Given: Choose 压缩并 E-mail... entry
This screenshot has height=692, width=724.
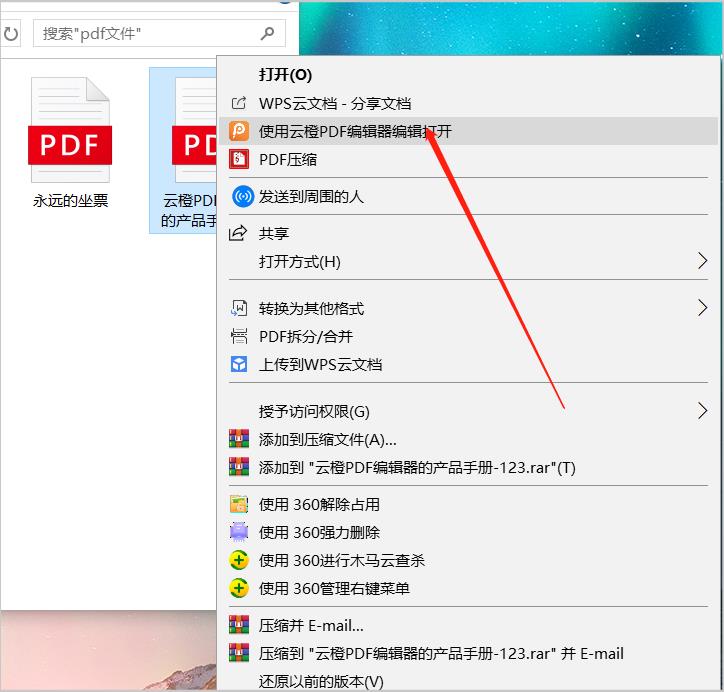Looking at the screenshot, I should click(x=468, y=626).
